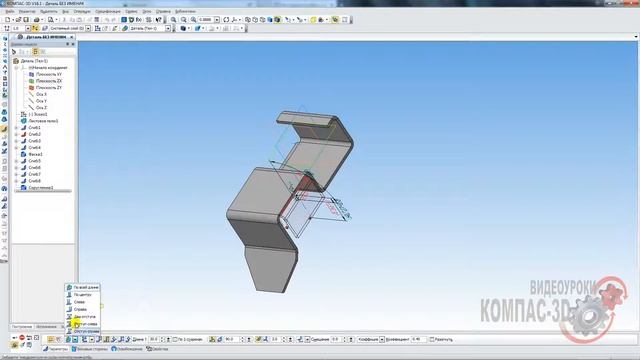Open the 'Параметры' tab
The width and height of the screenshot is (640, 360).
56,349
